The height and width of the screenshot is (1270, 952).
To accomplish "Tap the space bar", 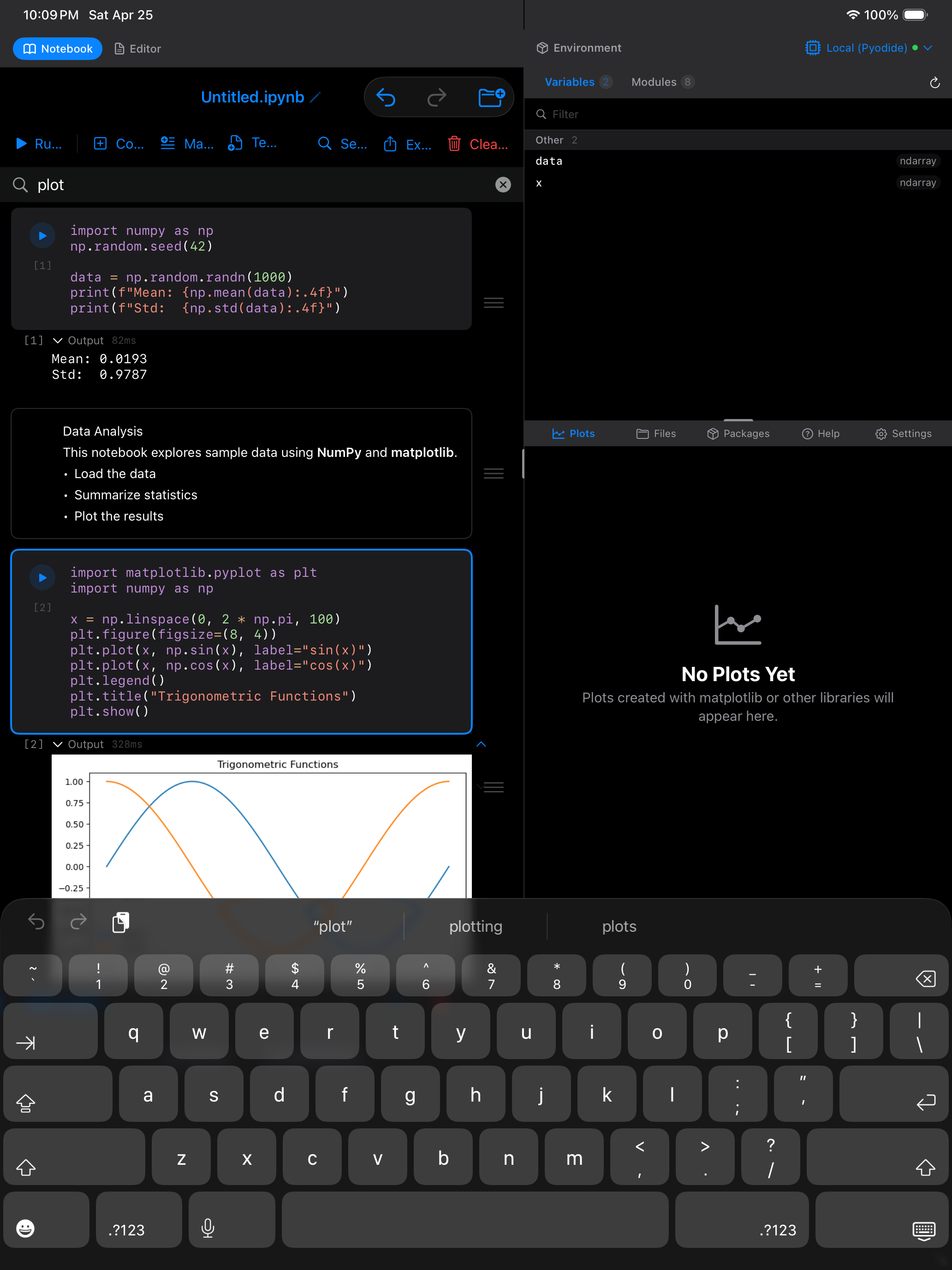I will click(x=475, y=1220).
